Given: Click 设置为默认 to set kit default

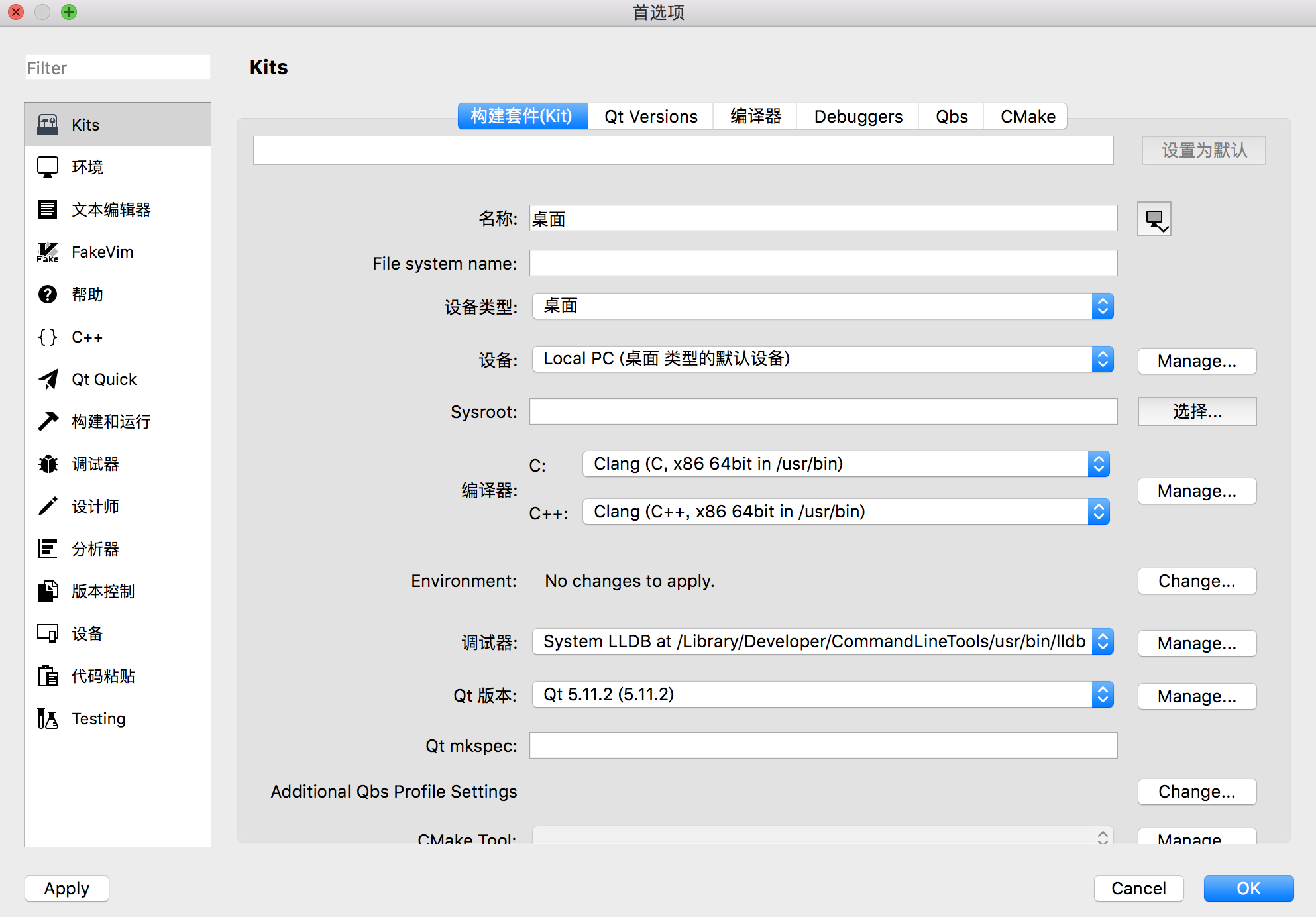Looking at the screenshot, I should [x=1203, y=150].
